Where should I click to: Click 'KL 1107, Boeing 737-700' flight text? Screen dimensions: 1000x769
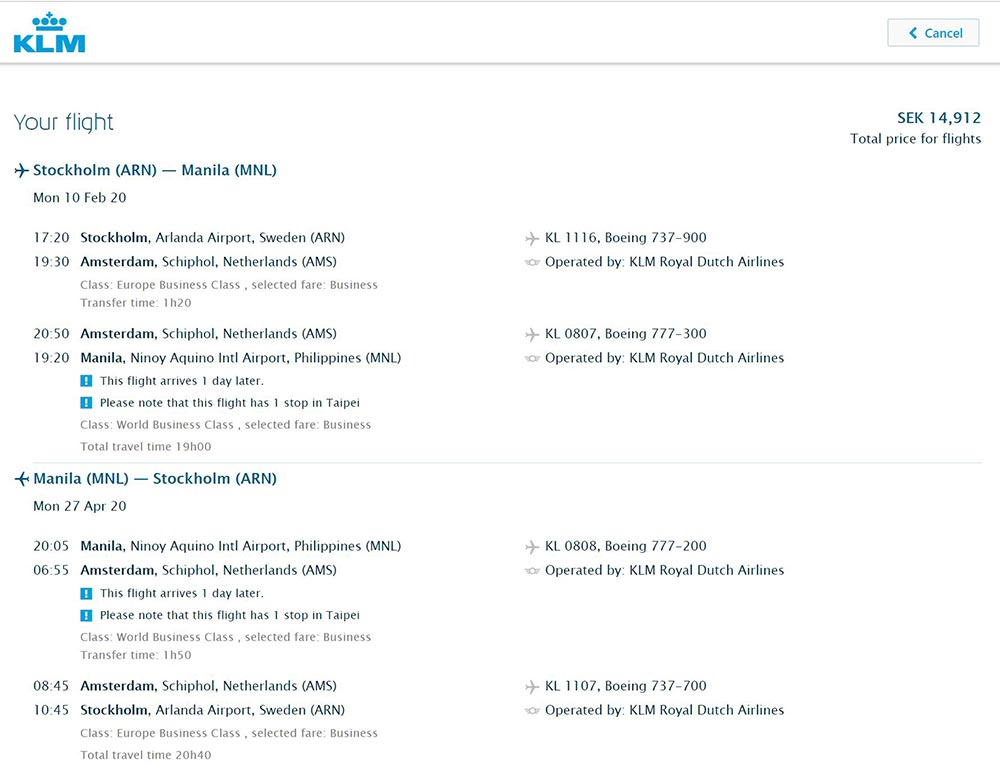[x=626, y=686]
